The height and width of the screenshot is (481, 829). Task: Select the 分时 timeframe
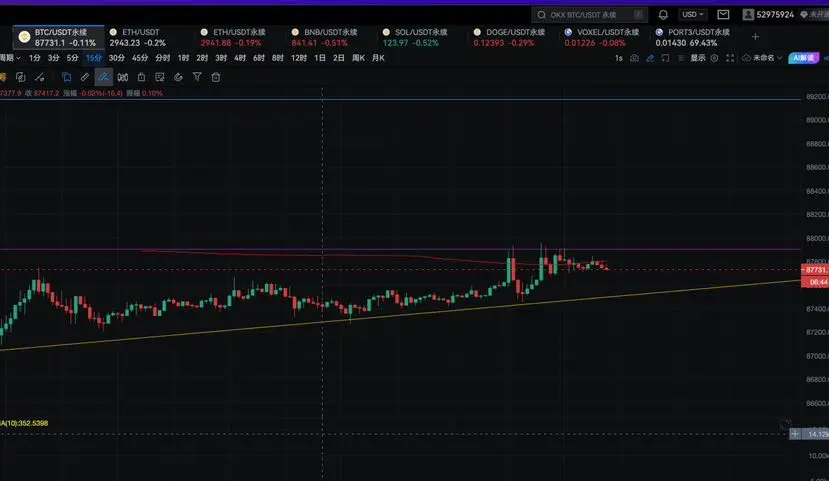(163, 58)
